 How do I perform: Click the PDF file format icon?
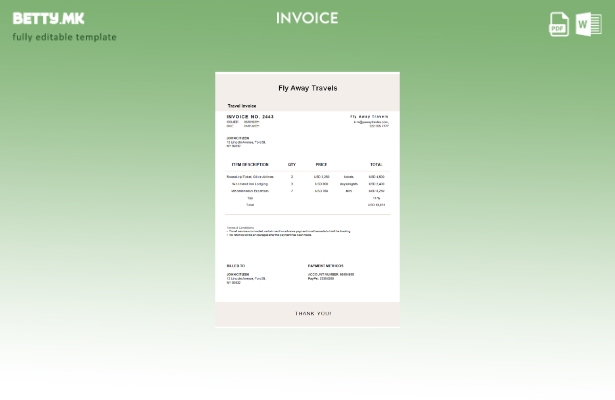[x=559, y=24]
